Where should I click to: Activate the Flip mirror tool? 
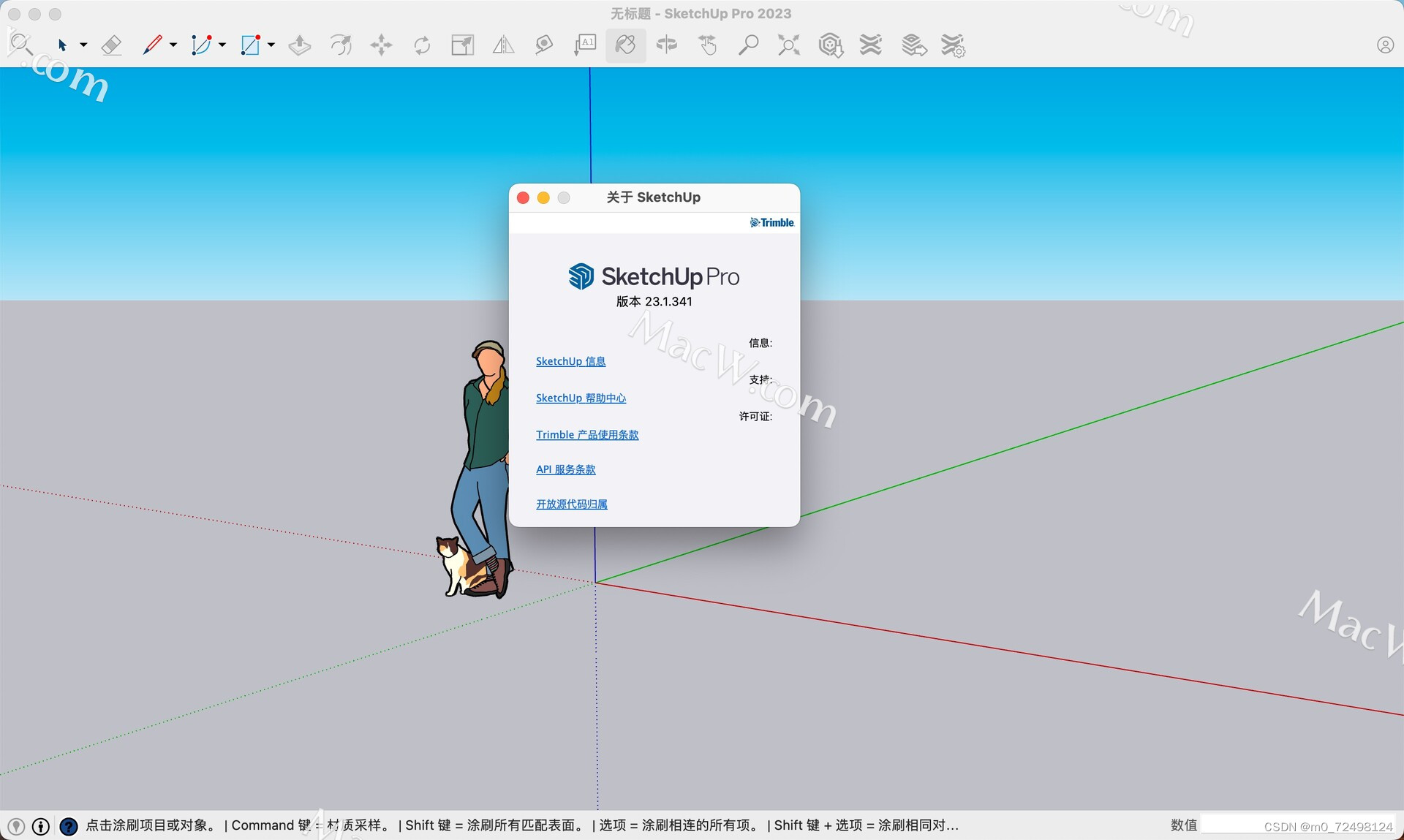(x=503, y=45)
